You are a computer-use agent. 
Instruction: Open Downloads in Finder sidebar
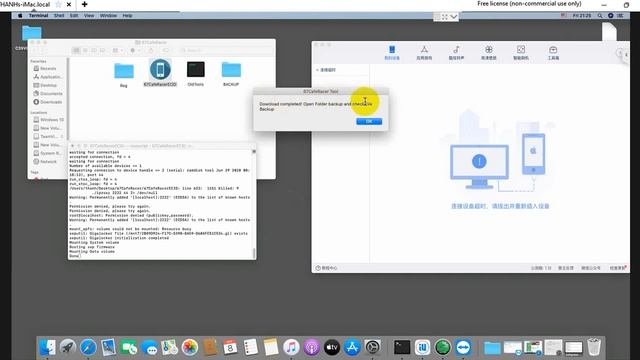click(x=48, y=102)
